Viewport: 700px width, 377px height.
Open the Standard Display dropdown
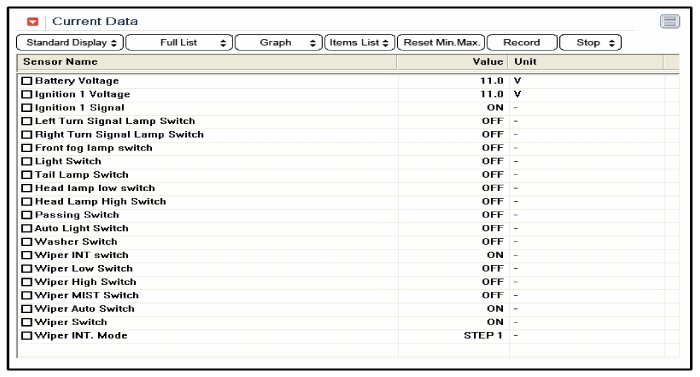coord(70,43)
